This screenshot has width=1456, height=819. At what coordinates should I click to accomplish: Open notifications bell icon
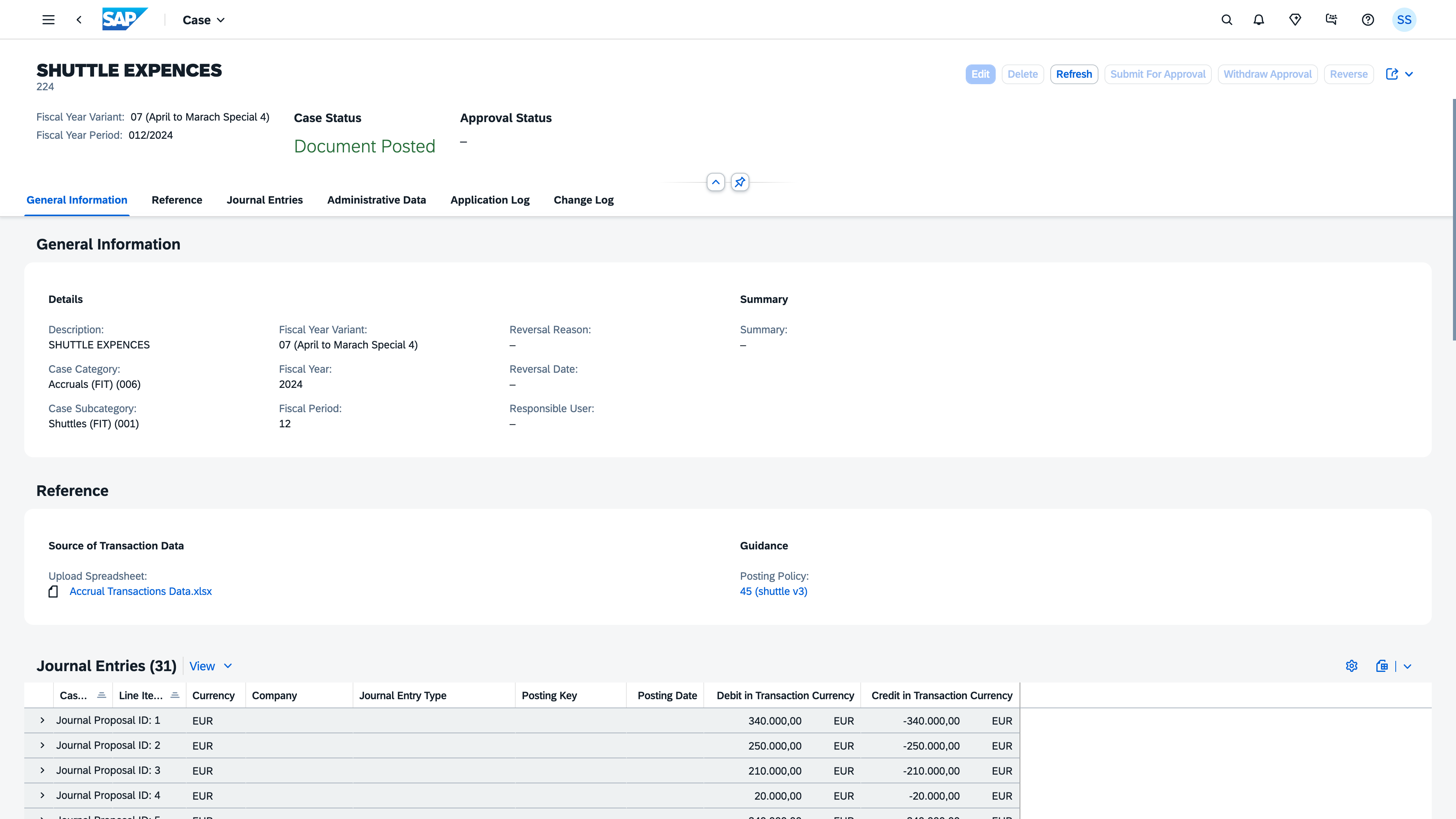[x=1259, y=20]
